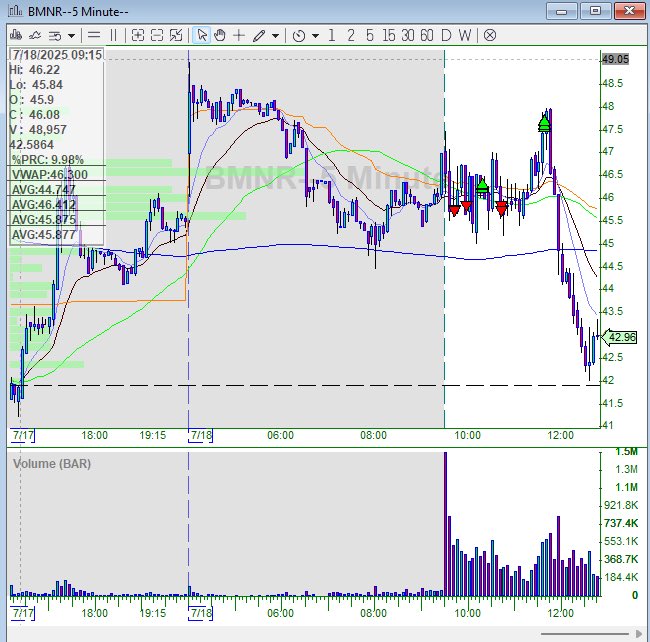
Task: Click the AVG:45.877 indicator label
Action: pyautogui.click(x=44, y=235)
